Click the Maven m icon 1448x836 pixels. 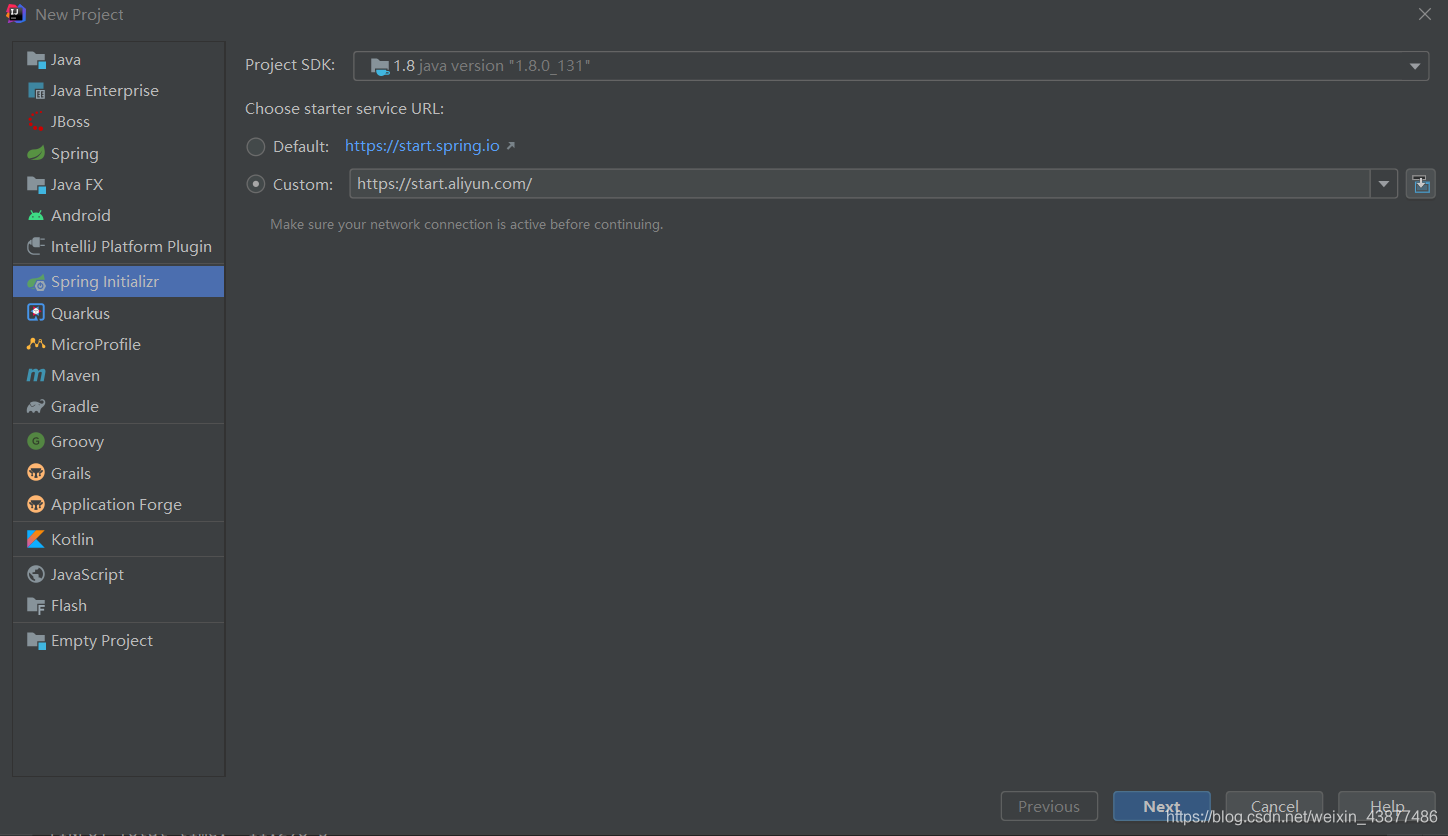pyautogui.click(x=36, y=376)
